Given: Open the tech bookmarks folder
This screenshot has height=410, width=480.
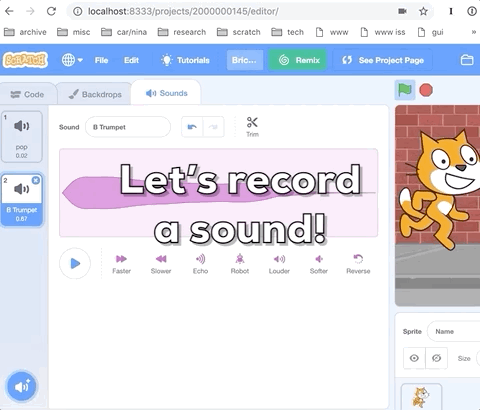Looking at the screenshot, I should coord(288,32).
